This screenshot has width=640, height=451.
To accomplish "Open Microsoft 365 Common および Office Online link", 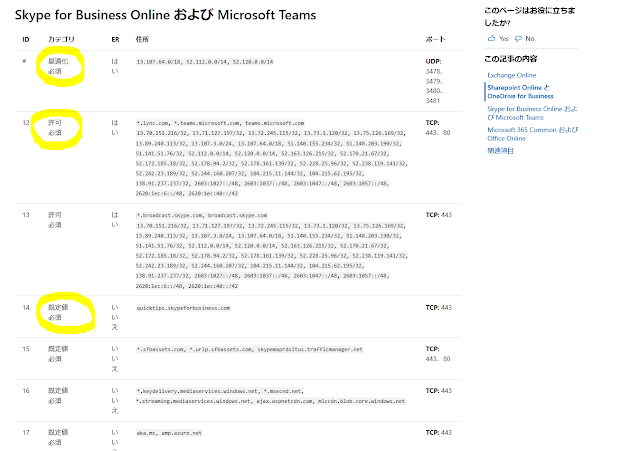I will 532,134.
